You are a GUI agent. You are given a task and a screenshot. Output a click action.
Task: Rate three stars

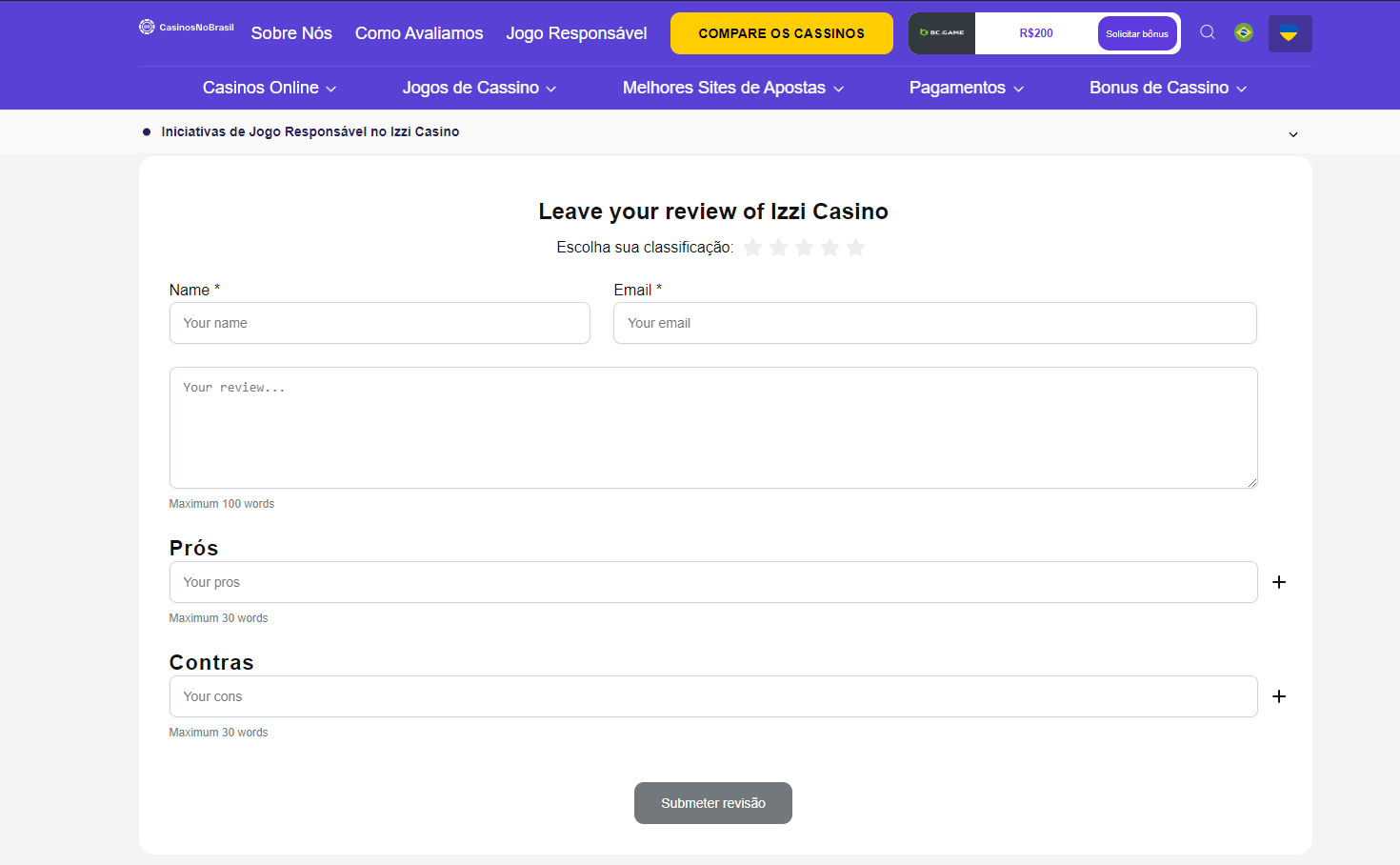(x=804, y=248)
